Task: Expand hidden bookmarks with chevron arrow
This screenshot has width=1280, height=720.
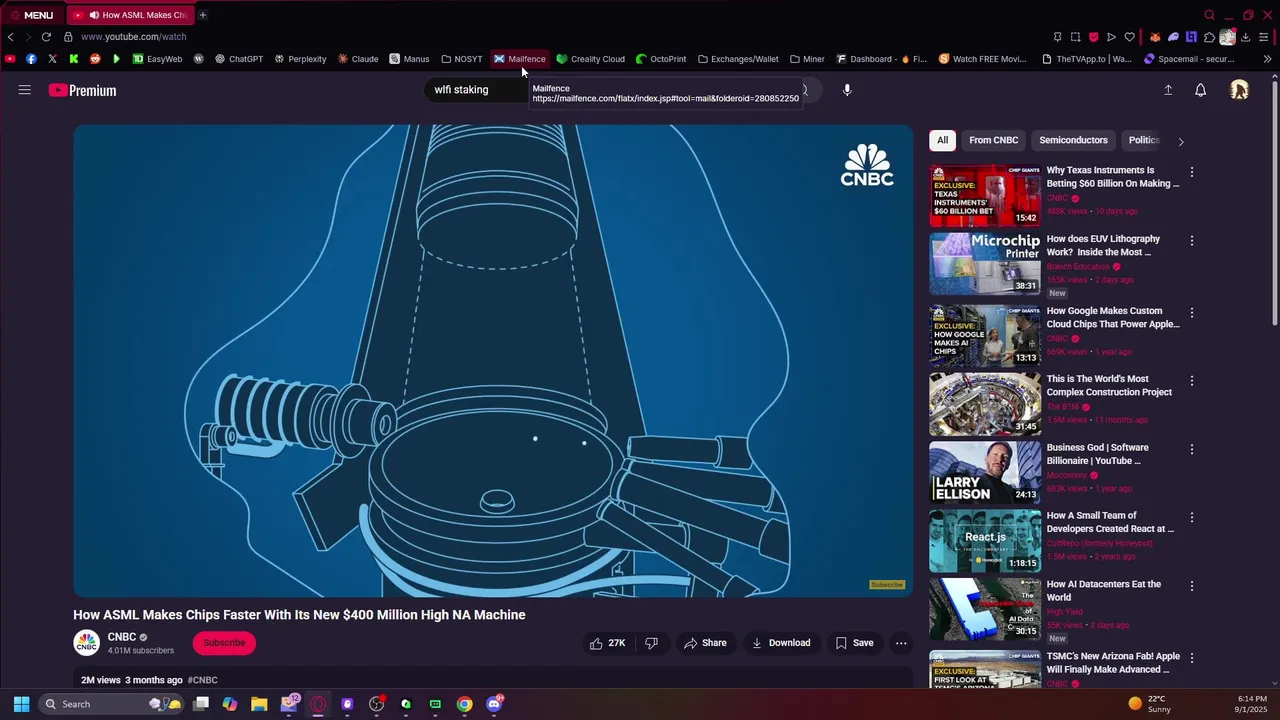Action: pos(1267,59)
